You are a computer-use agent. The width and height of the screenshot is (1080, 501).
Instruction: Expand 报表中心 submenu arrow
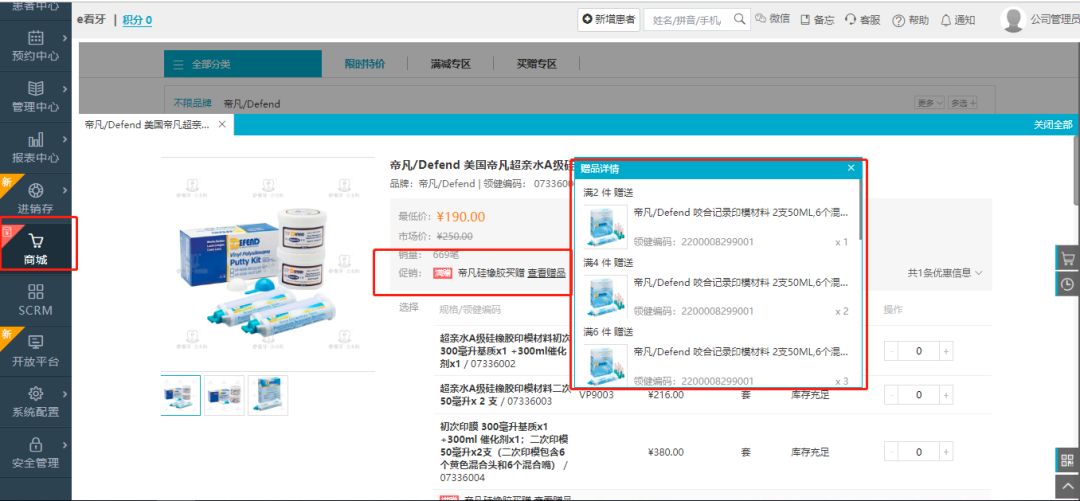tap(65, 140)
